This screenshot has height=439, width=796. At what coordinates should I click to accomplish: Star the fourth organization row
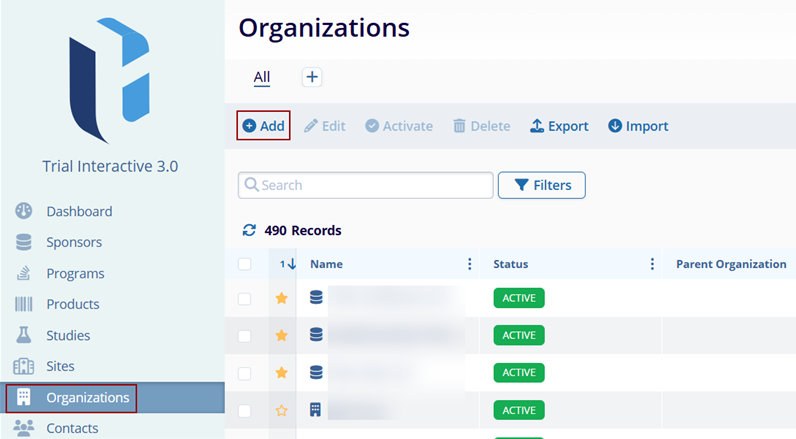(281, 410)
